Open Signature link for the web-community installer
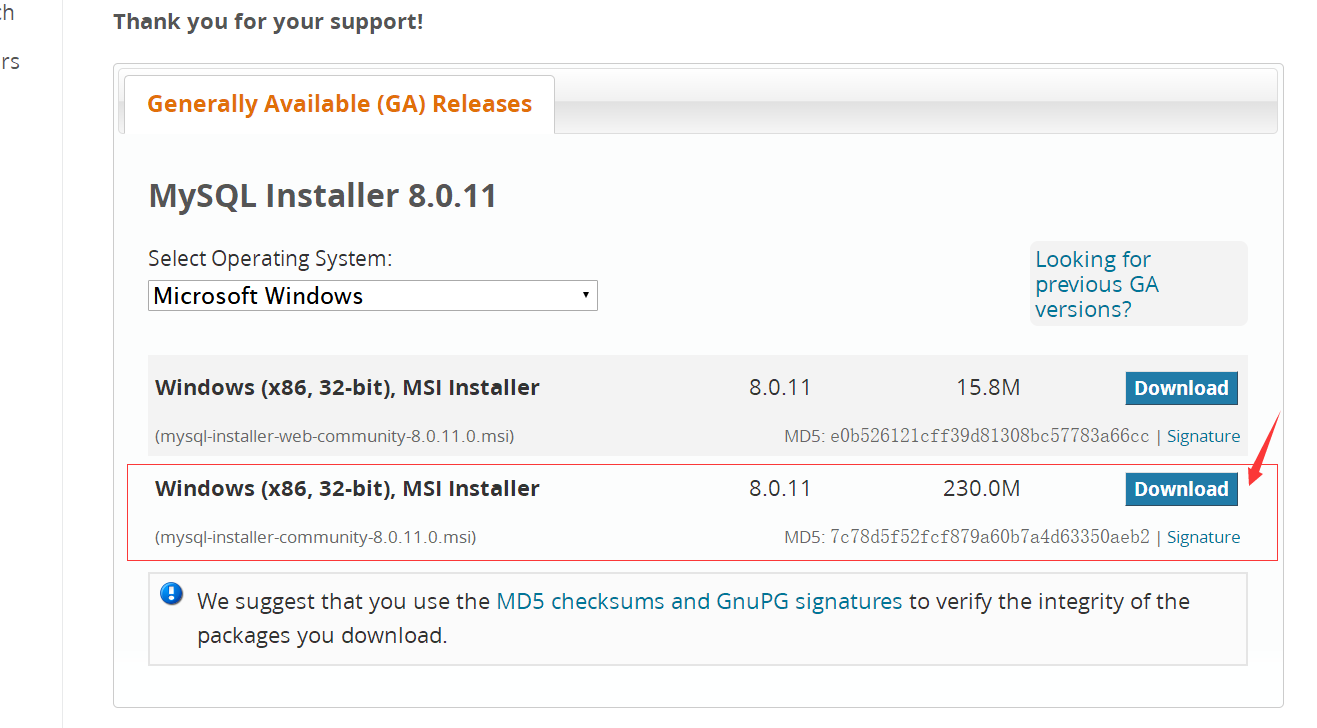Screen dimensions: 1317x728 click(1203, 436)
